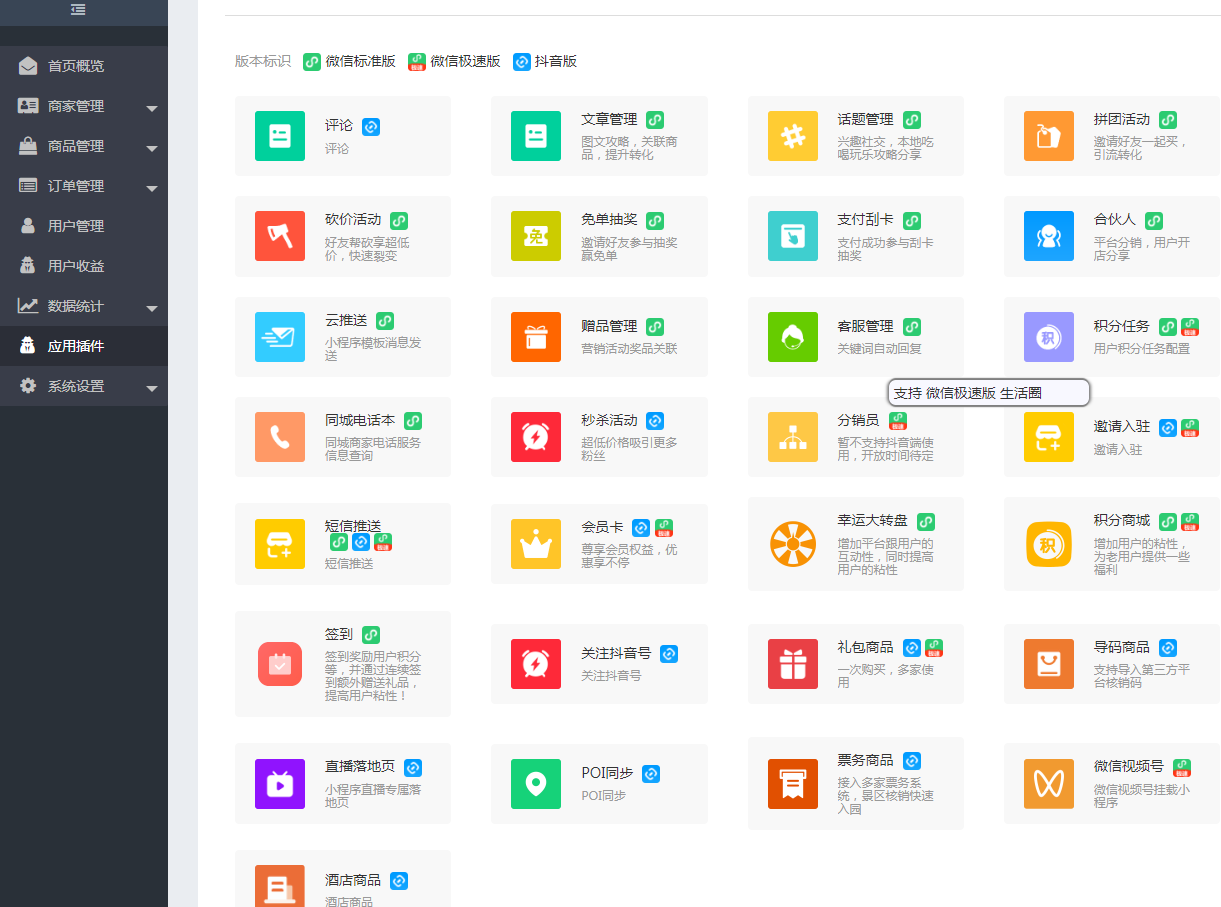This screenshot has height=907, width=1221.
Task: Open the 微信视频号 butterfly icon
Action: point(1049,784)
